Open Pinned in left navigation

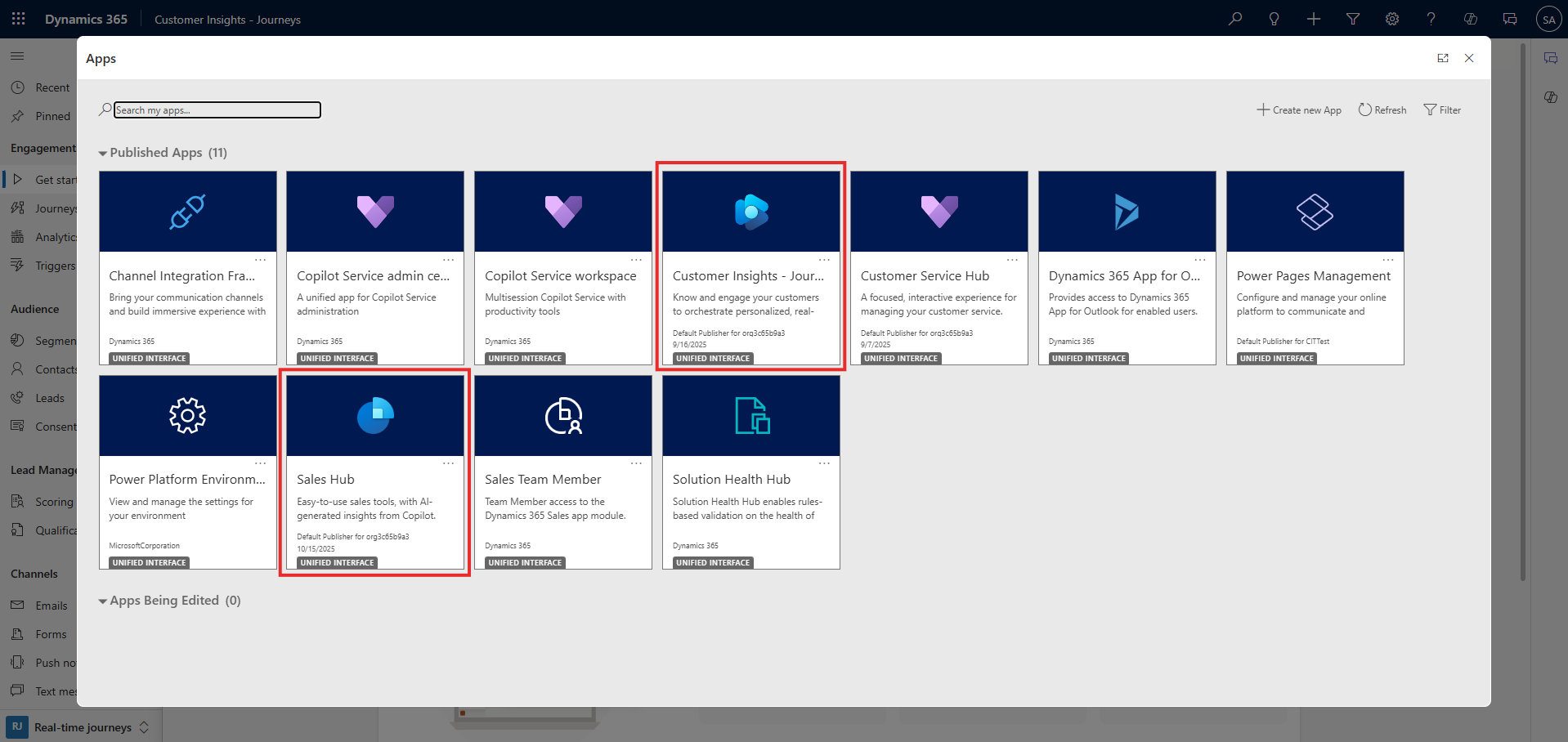40,116
